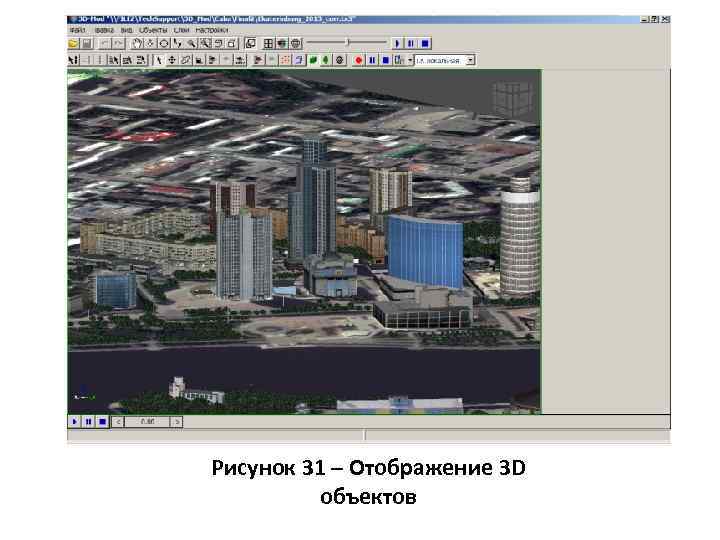720x540 pixels.
Task: Minimize the 3D application window
Action: (x=644, y=20)
